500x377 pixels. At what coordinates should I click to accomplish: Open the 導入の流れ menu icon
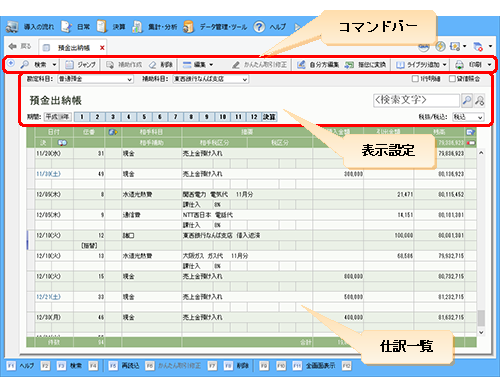[12, 27]
